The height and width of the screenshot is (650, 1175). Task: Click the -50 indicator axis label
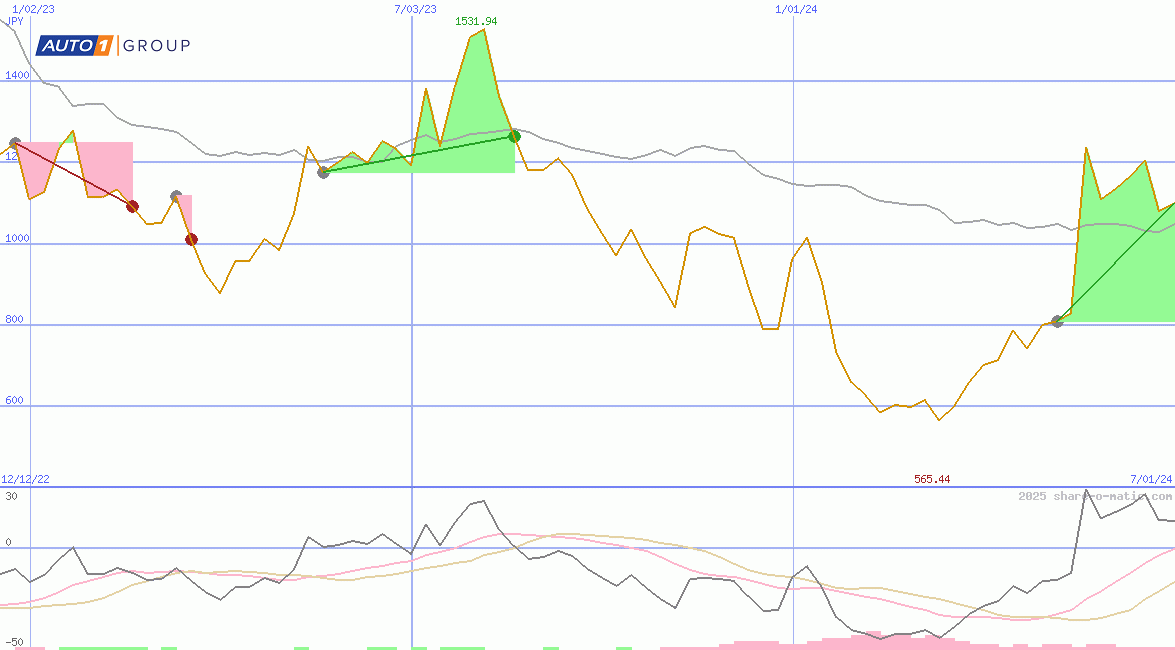tap(13, 641)
